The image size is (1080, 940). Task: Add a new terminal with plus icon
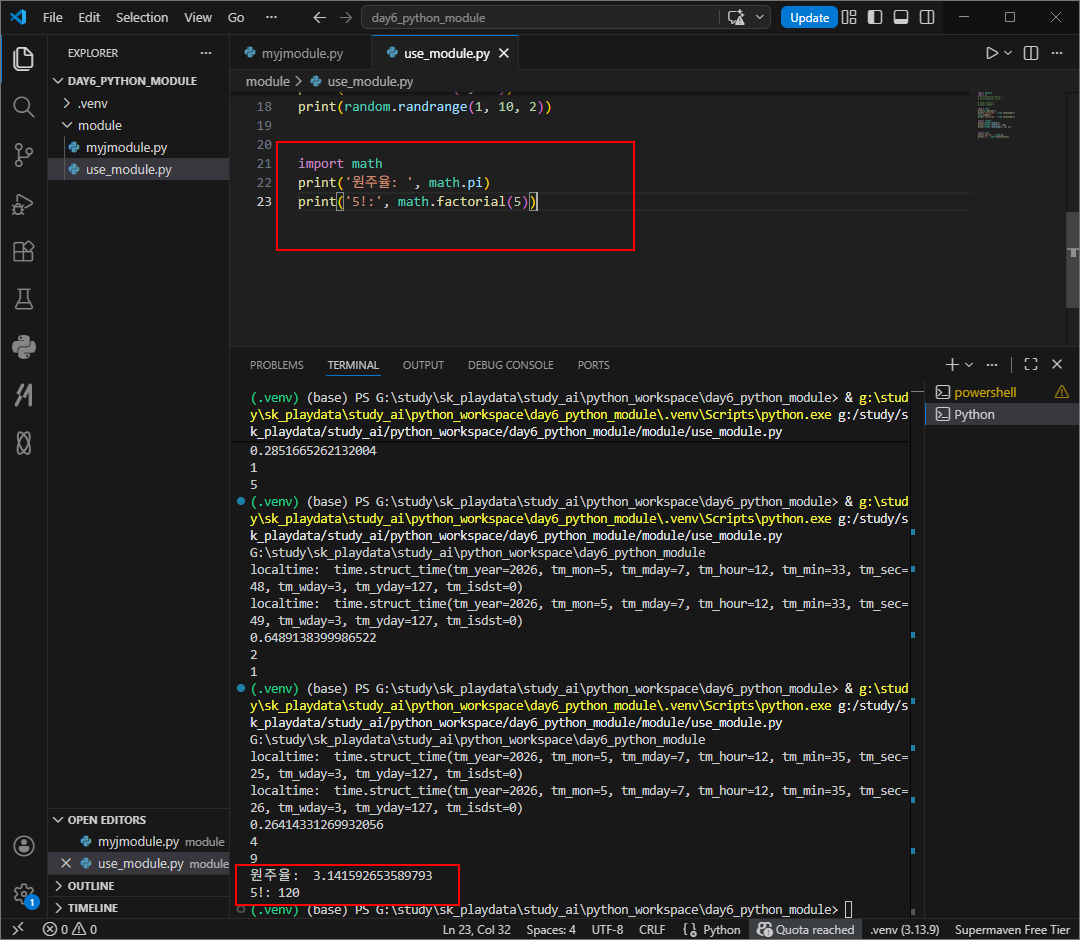[952, 364]
